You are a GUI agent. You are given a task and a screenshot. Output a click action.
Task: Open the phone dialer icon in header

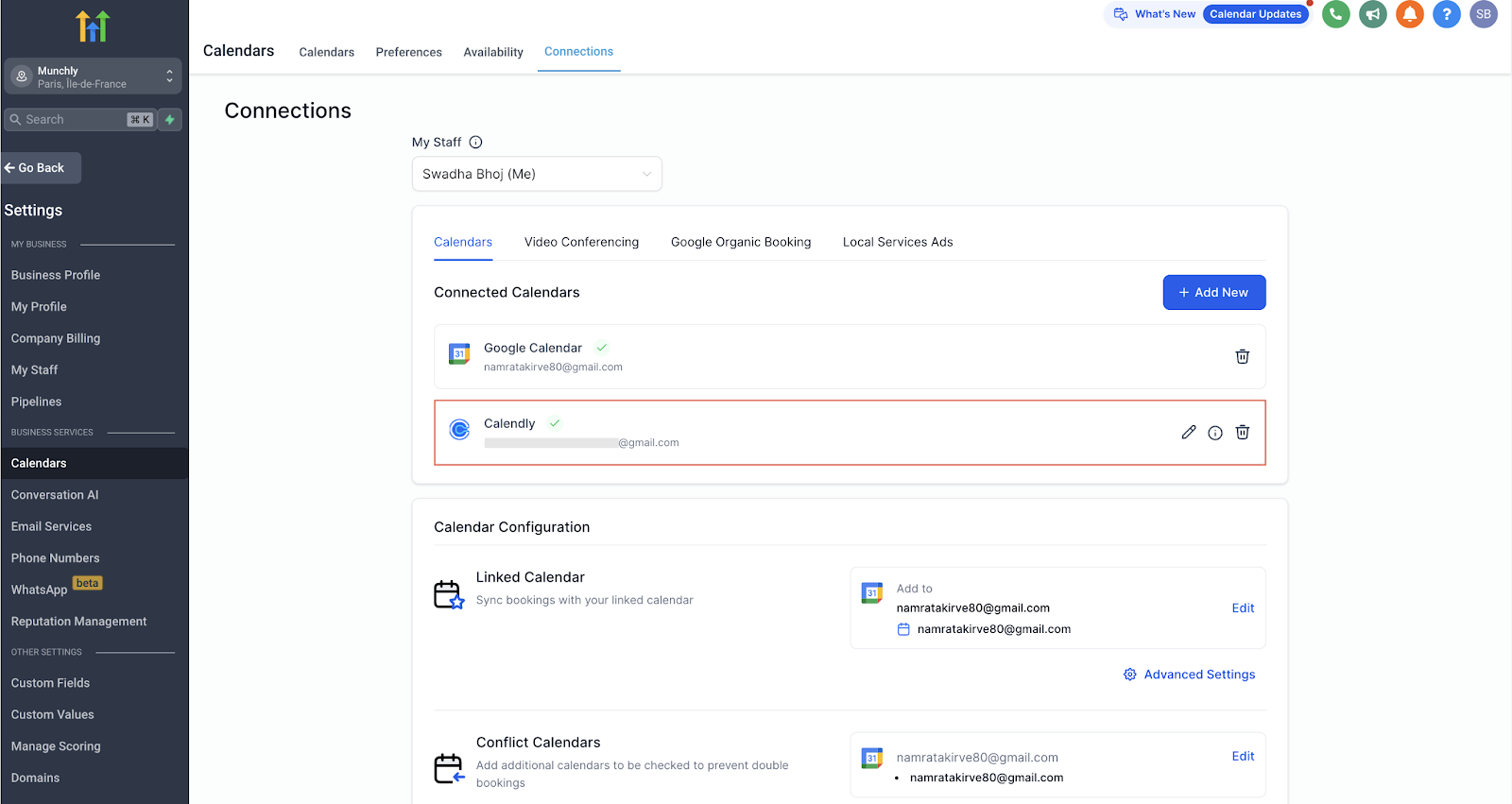point(1335,14)
